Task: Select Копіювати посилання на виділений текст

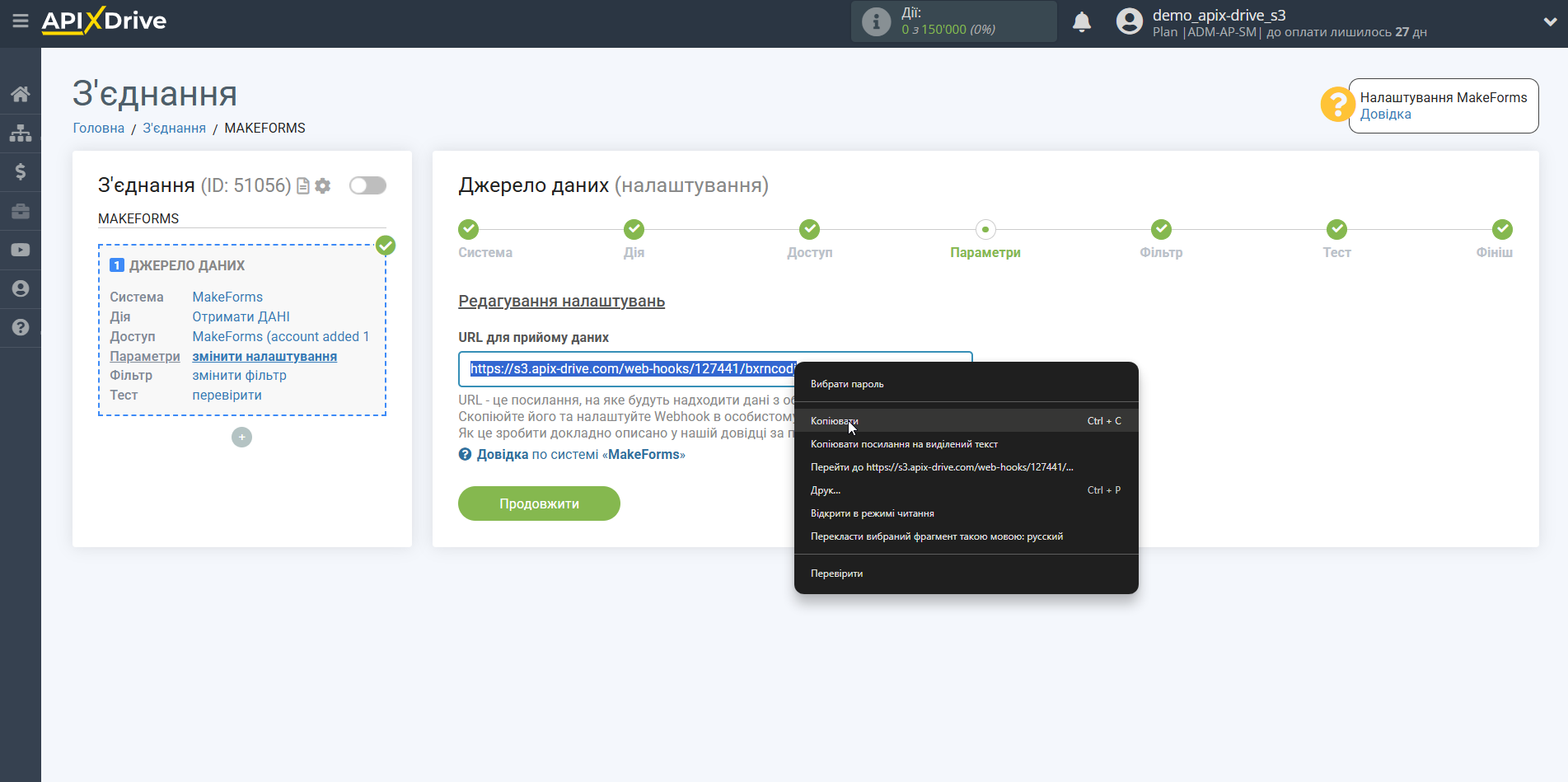Action: click(x=967, y=444)
